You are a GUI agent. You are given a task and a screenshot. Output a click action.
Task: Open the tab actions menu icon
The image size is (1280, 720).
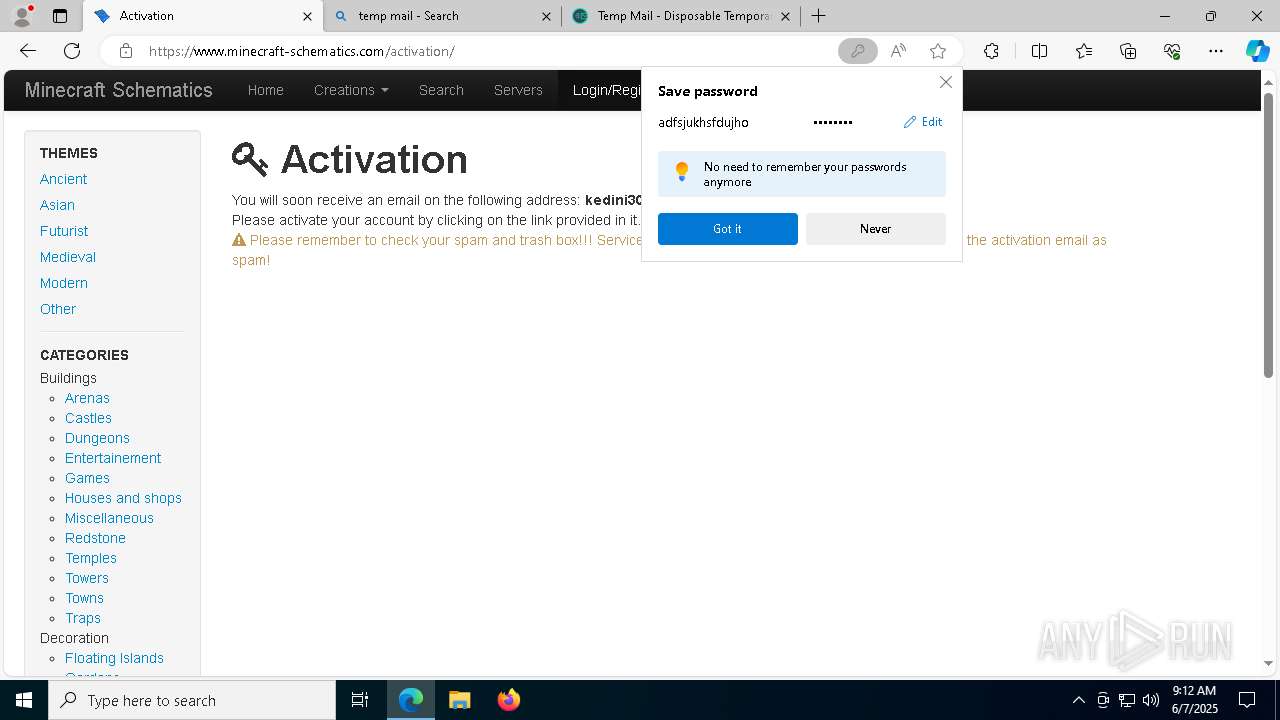60,16
